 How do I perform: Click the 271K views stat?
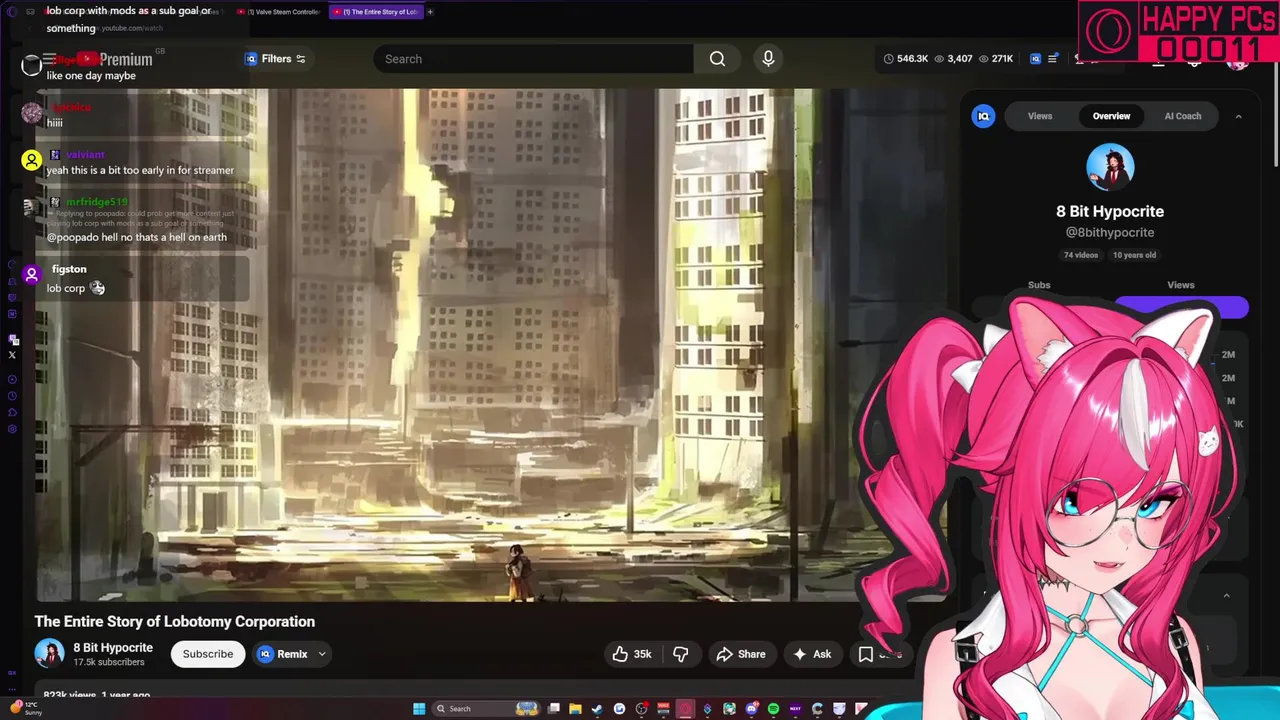995,59
